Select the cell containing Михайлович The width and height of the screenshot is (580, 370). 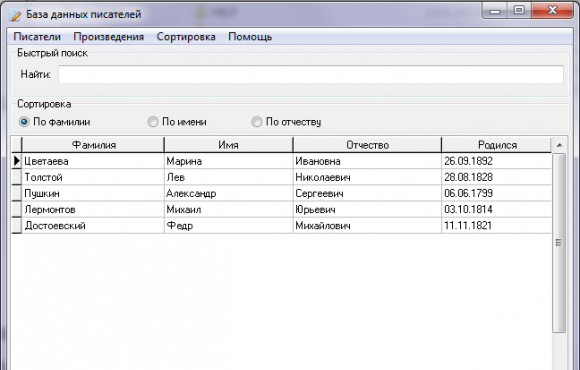[367, 225]
